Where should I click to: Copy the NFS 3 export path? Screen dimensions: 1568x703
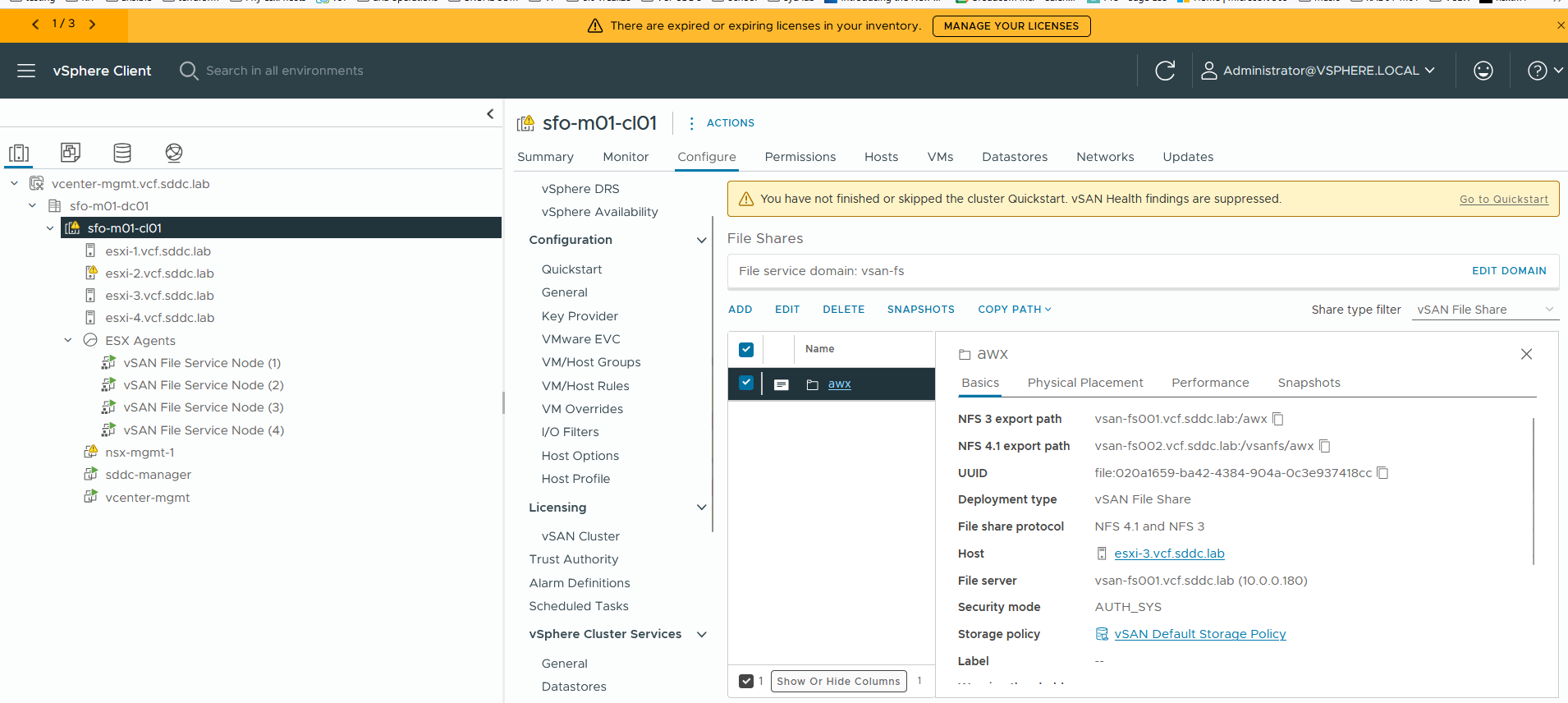point(1278,419)
